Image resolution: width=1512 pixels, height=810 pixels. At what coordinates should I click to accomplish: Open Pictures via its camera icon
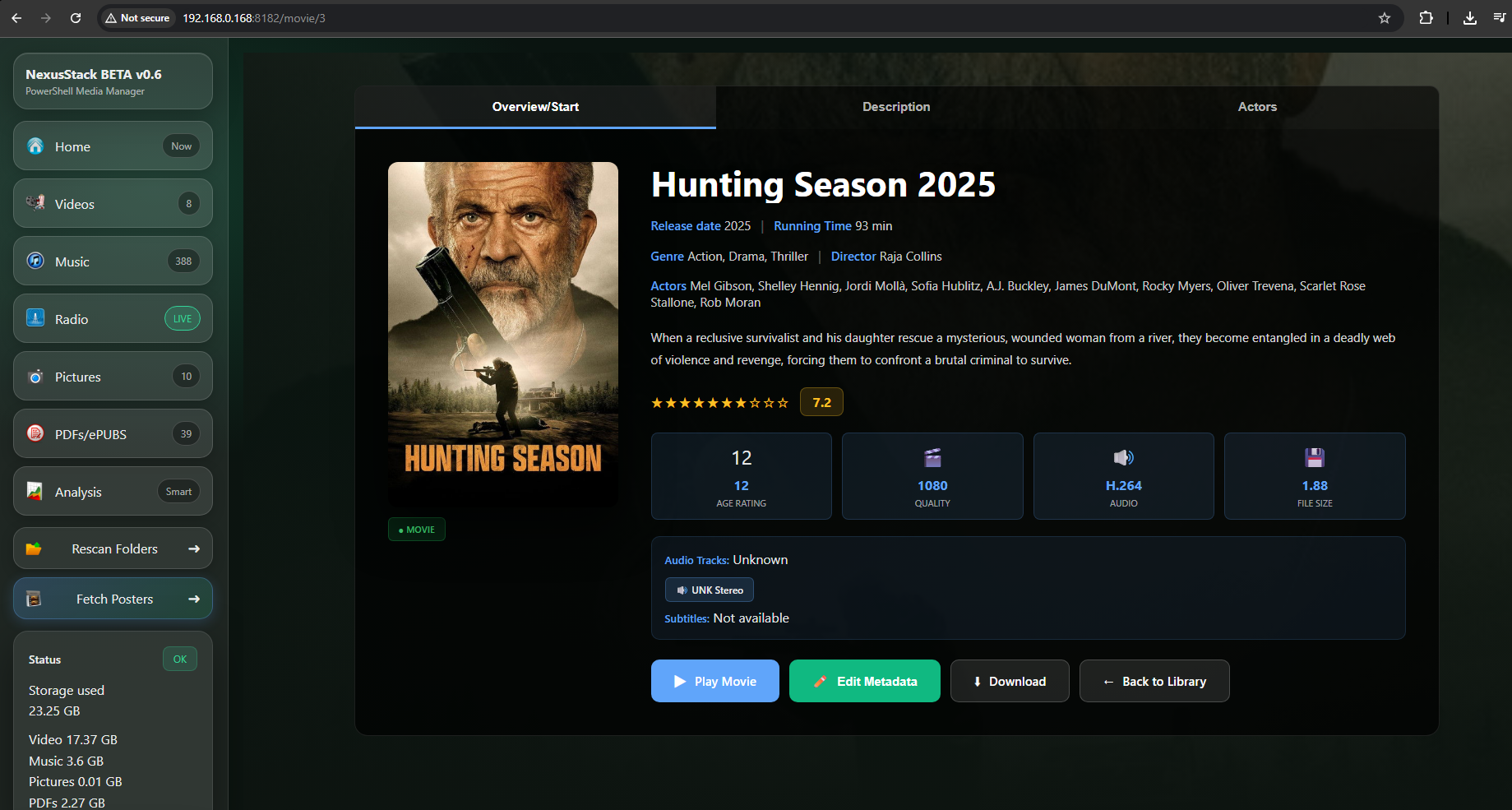35,377
